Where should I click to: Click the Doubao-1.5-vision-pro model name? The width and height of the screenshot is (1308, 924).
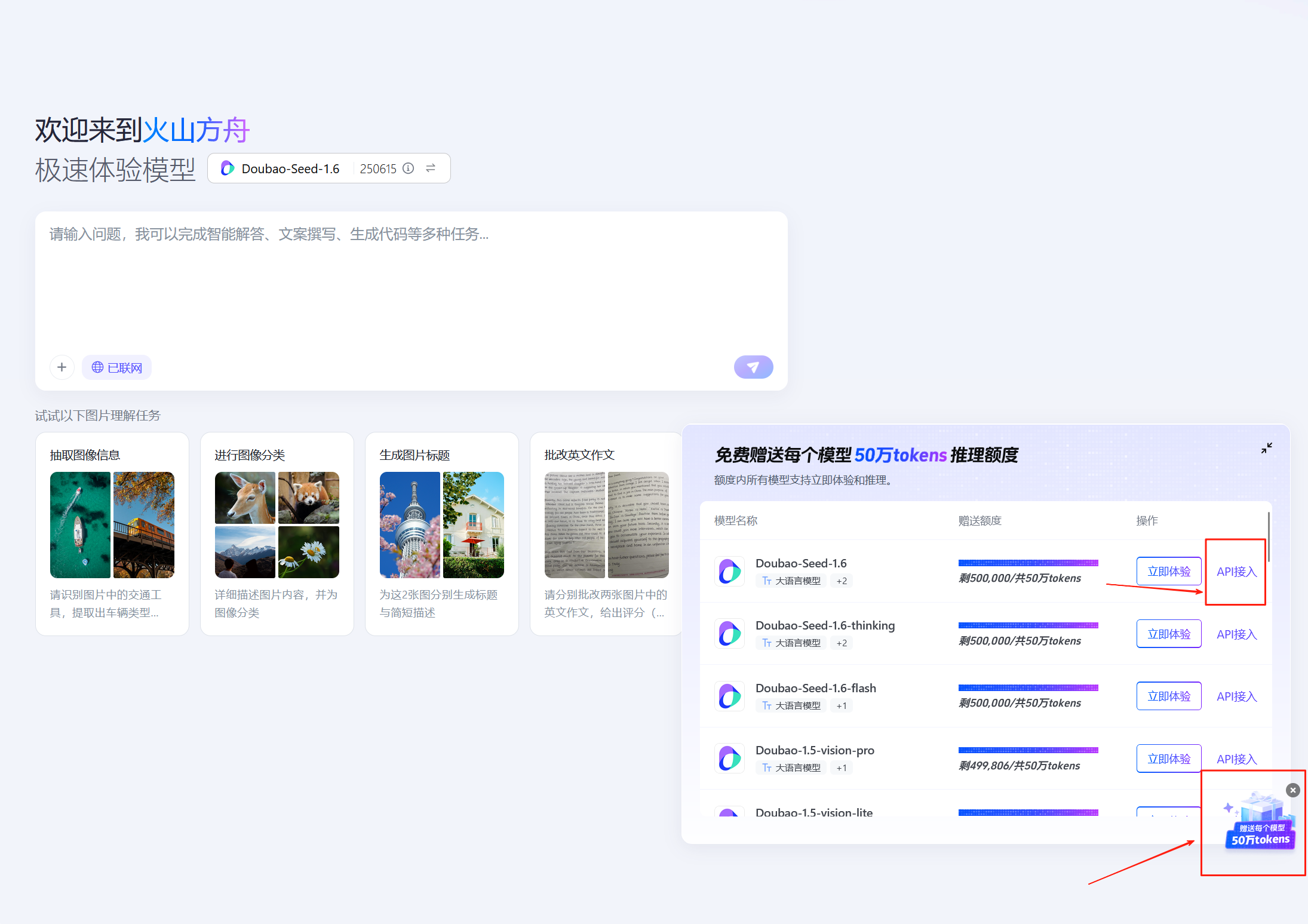(815, 750)
